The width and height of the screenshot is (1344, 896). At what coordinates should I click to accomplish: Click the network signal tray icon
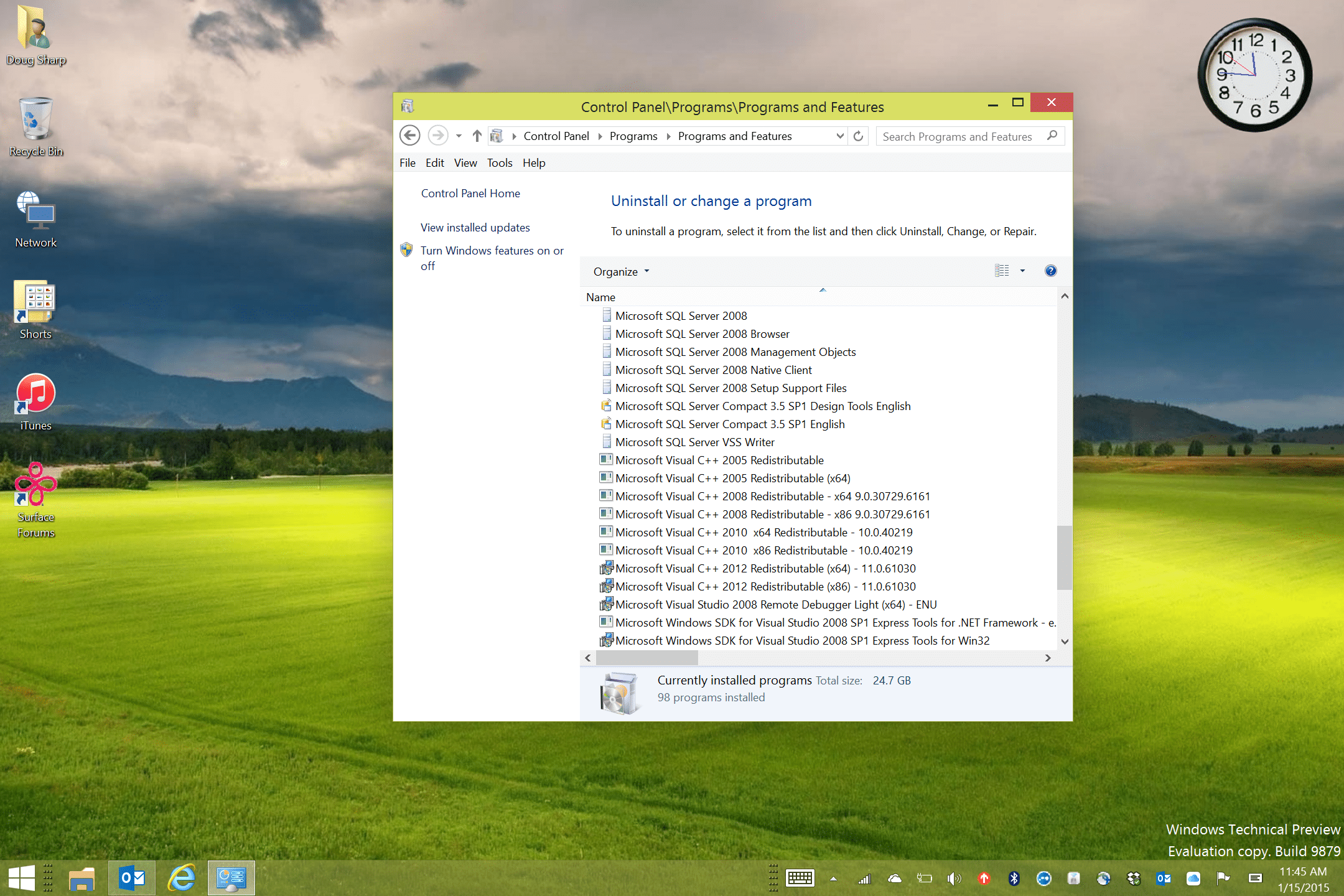864,879
